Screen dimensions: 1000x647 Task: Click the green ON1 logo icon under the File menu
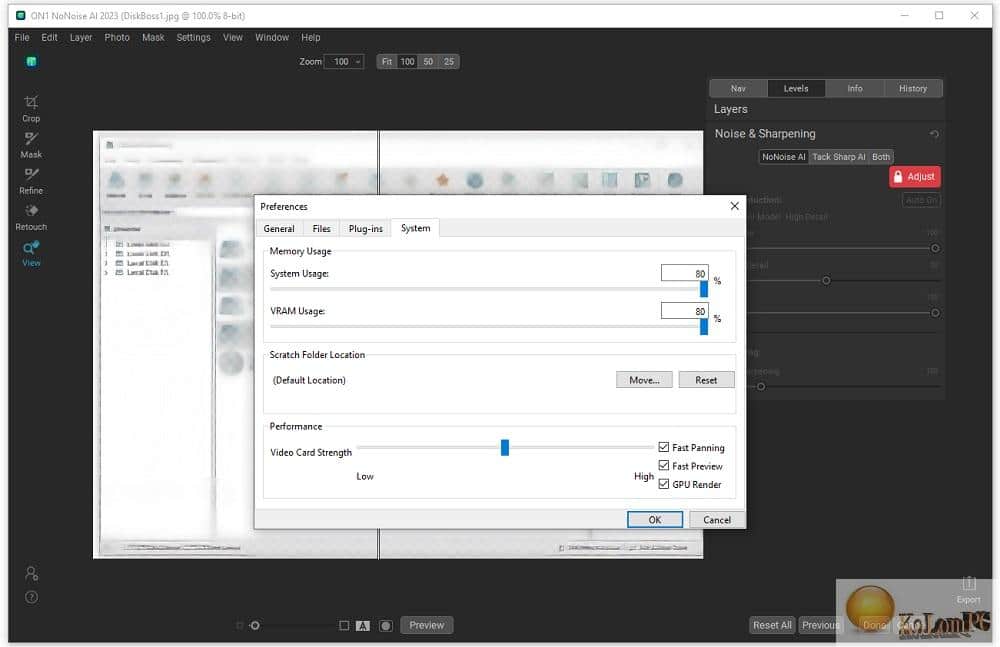tap(31, 62)
